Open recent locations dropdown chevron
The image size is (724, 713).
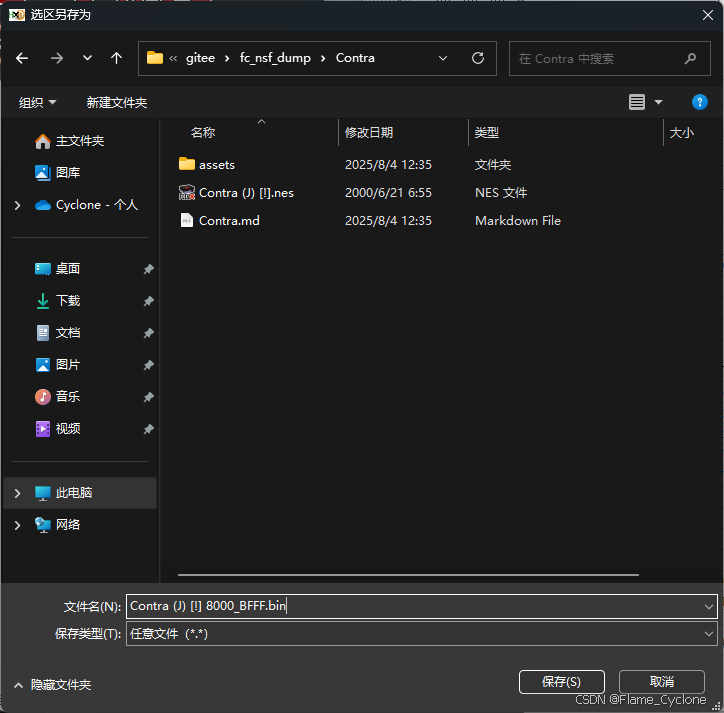point(87,58)
